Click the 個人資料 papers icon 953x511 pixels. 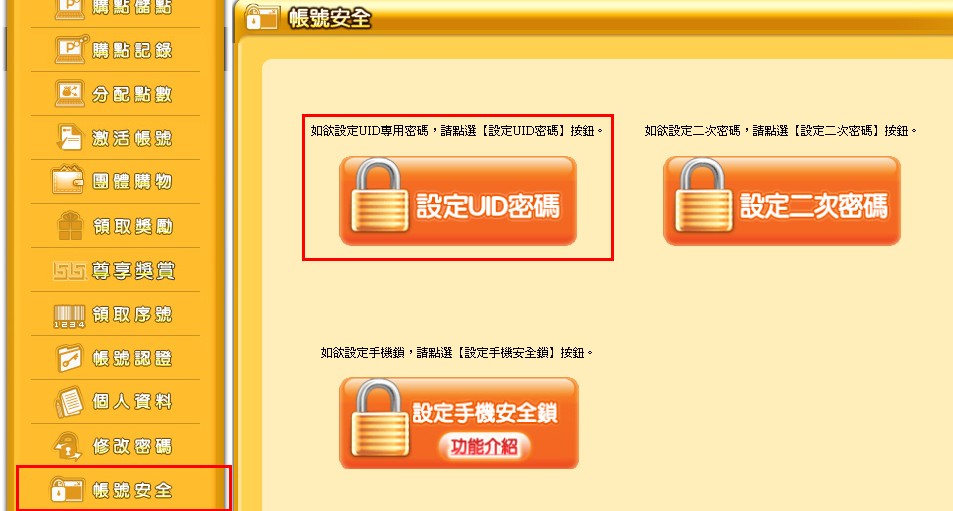point(69,402)
